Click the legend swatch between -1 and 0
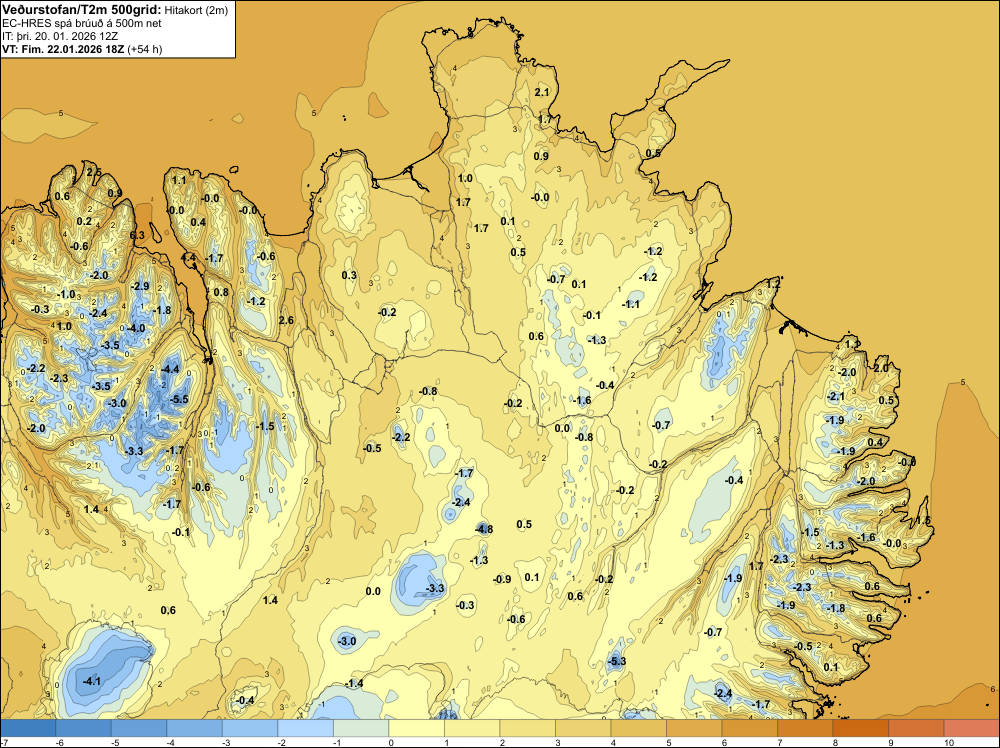The height and width of the screenshot is (748, 1000). [x=361, y=728]
